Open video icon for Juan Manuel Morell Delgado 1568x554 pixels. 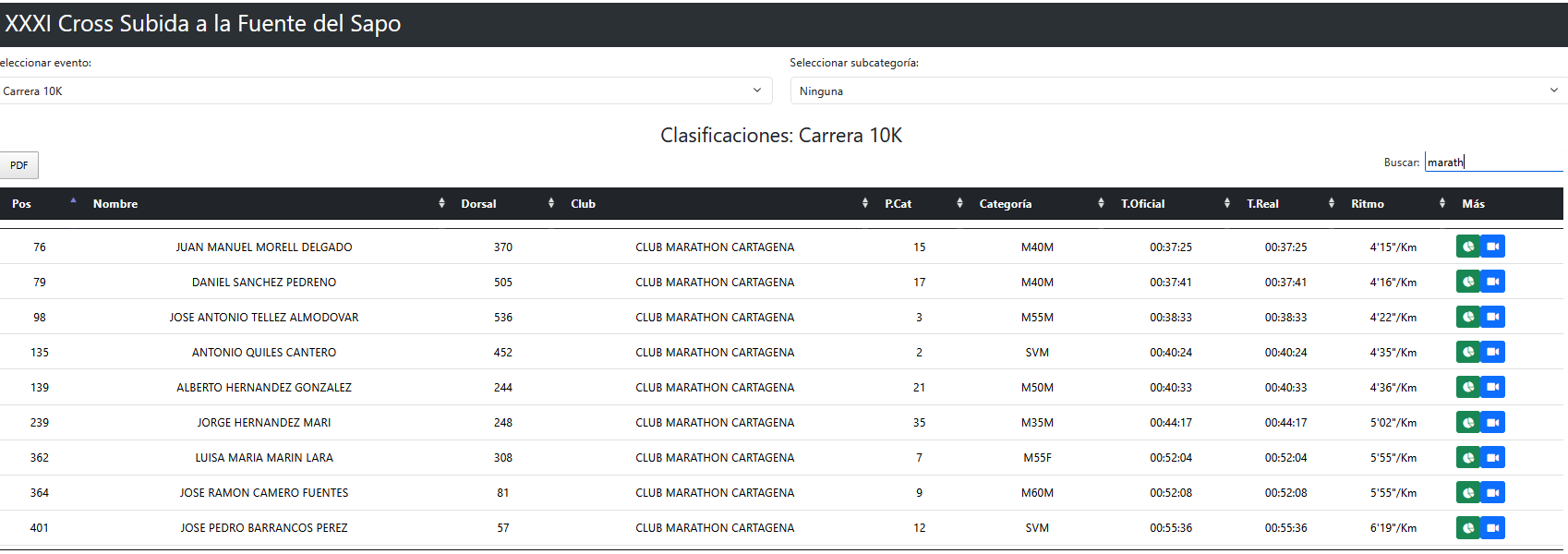pyautogui.click(x=1493, y=247)
